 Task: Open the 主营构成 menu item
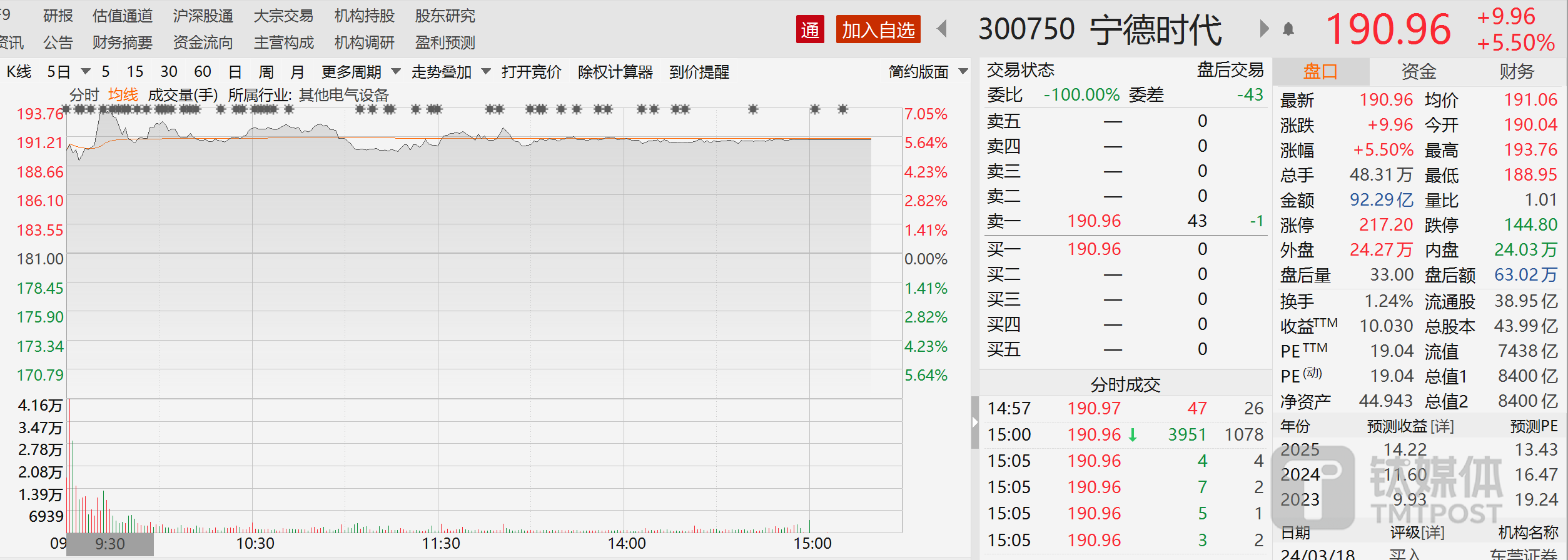pos(284,42)
